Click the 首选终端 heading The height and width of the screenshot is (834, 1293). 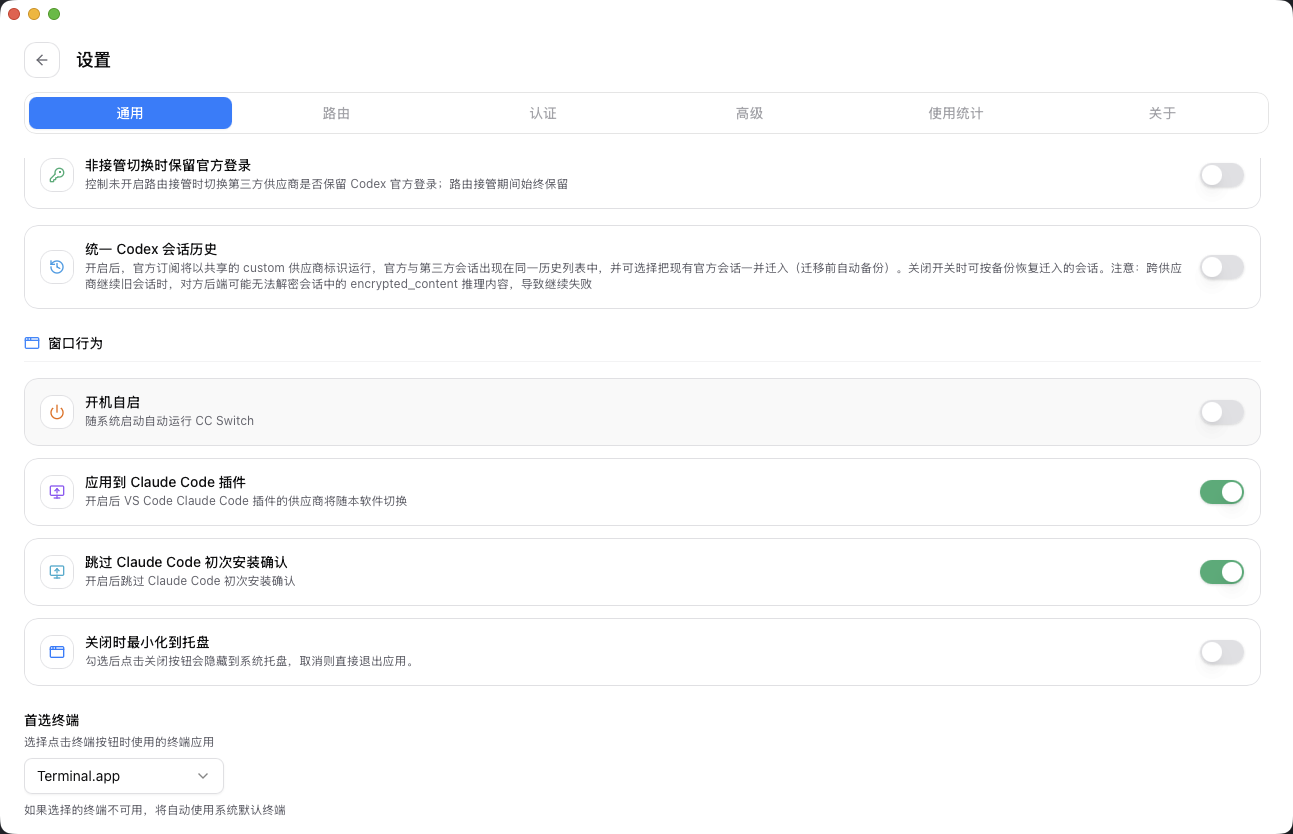tap(52, 720)
